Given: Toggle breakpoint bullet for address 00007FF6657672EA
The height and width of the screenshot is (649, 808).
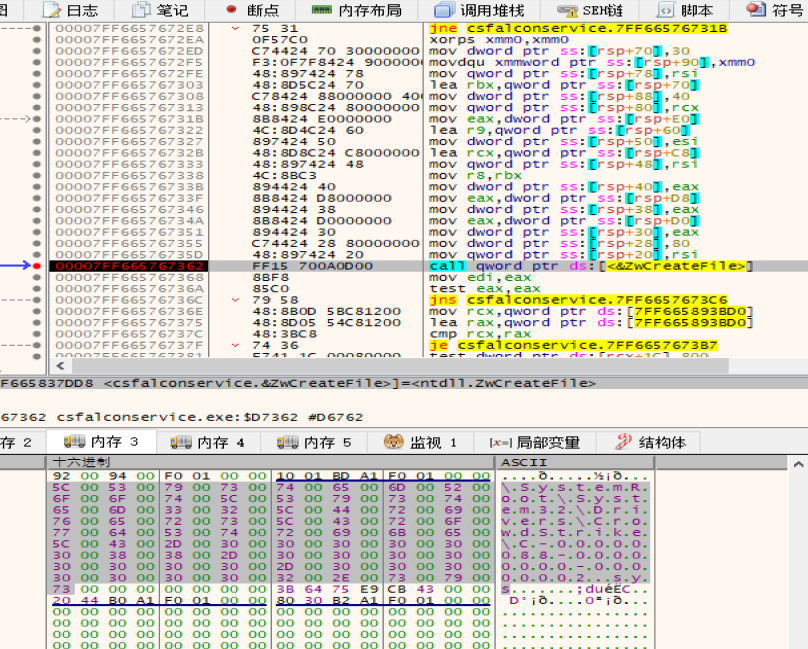Looking at the screenshot, I should [x=37, y=40].
